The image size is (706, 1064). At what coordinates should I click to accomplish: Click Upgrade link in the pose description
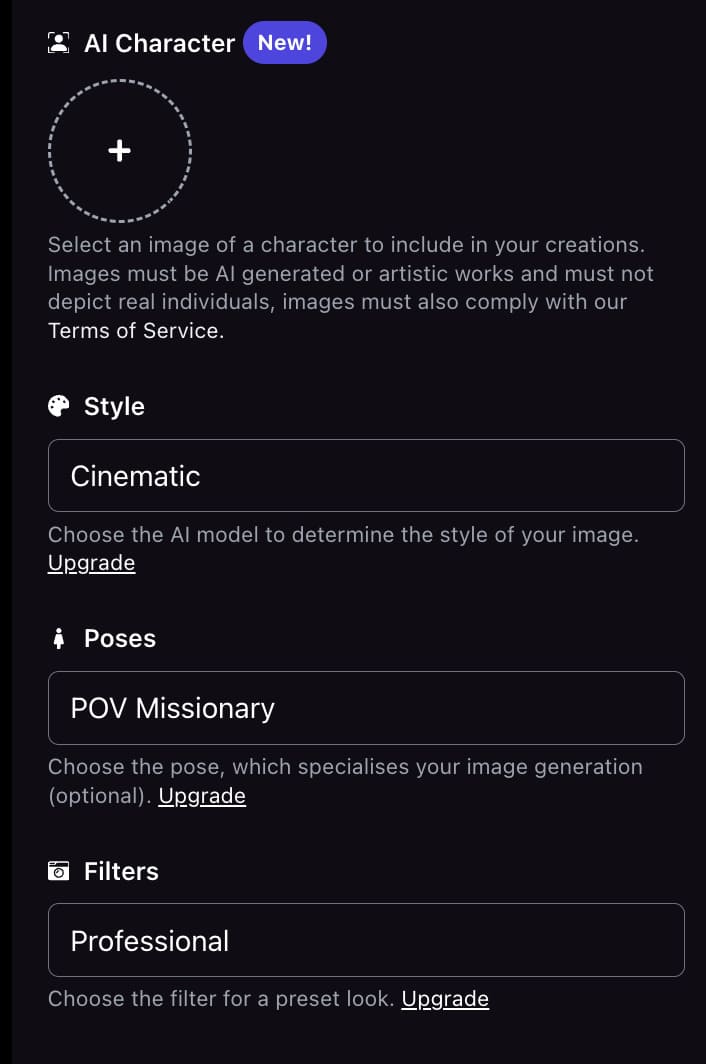(202, 796)
